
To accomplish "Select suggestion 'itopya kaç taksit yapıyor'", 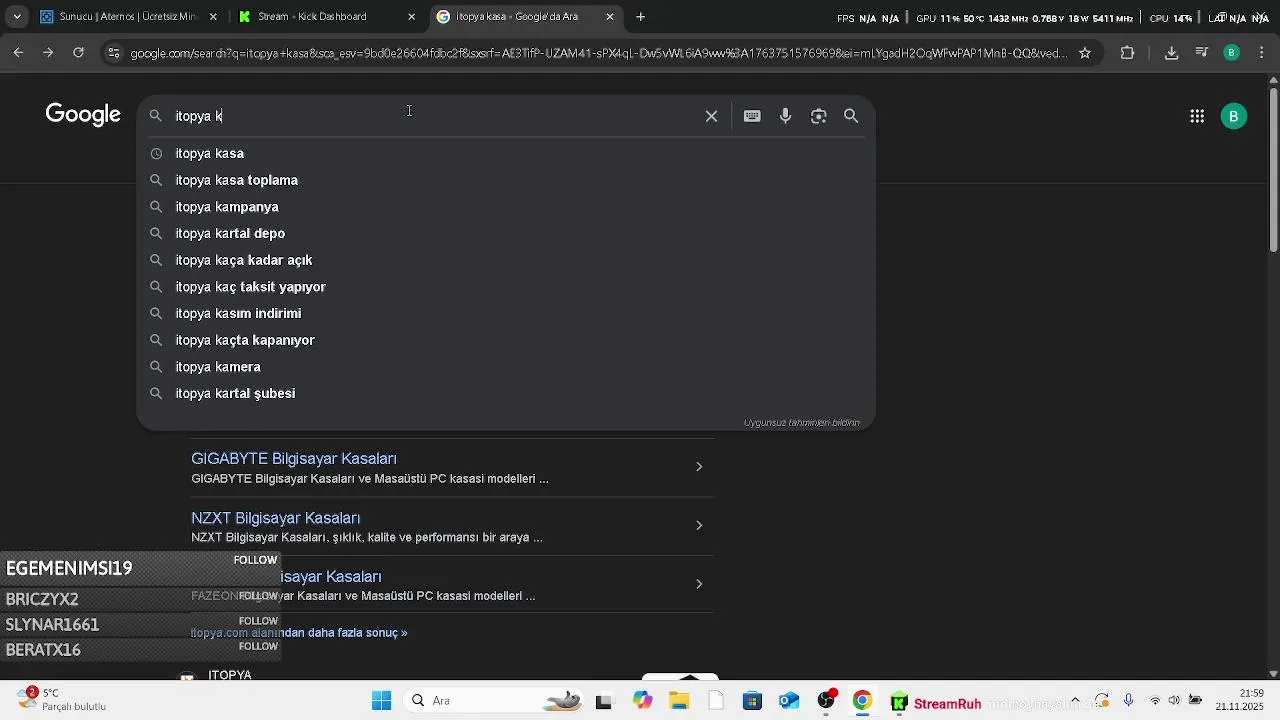I will [x=506, y=287].
